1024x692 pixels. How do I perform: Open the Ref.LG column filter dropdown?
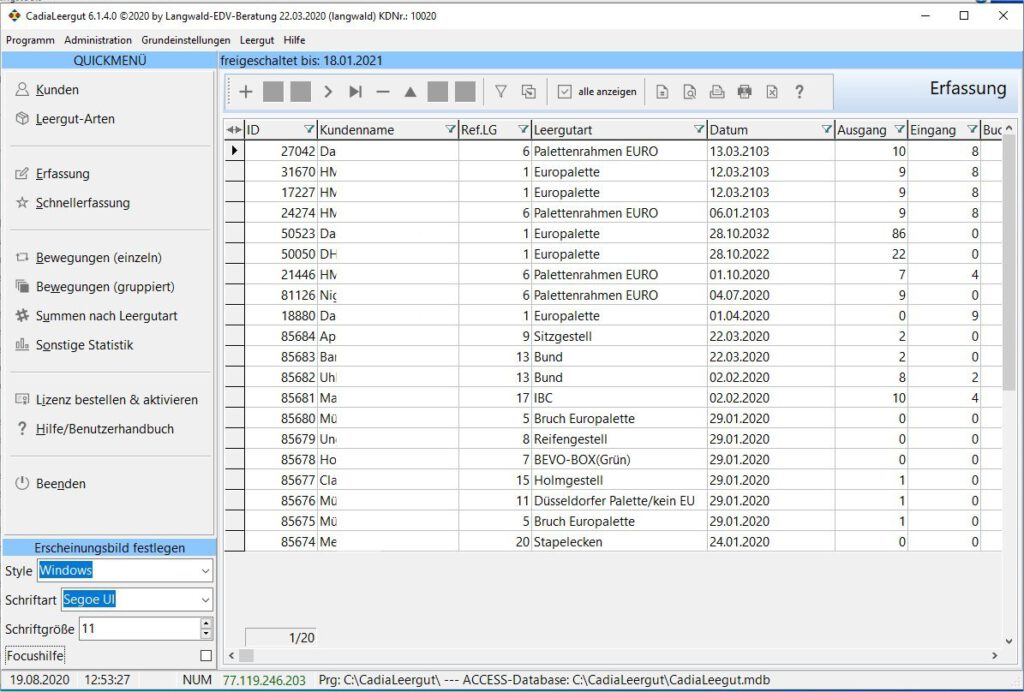coord(523,129)
